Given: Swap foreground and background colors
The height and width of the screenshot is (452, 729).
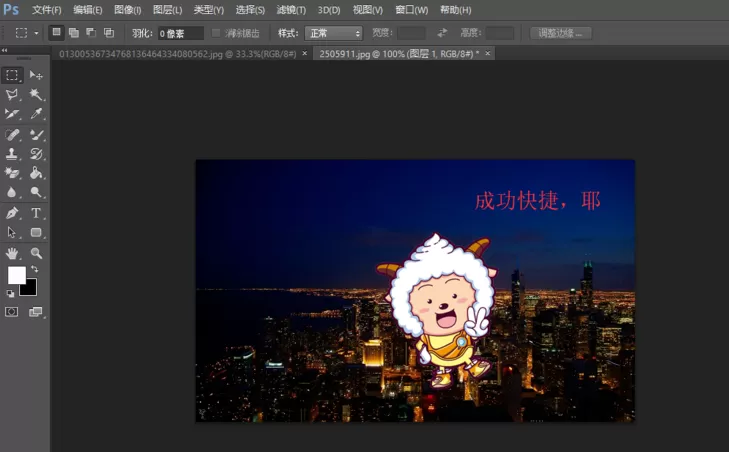Looking at the screenshot, I should [35, 269].
